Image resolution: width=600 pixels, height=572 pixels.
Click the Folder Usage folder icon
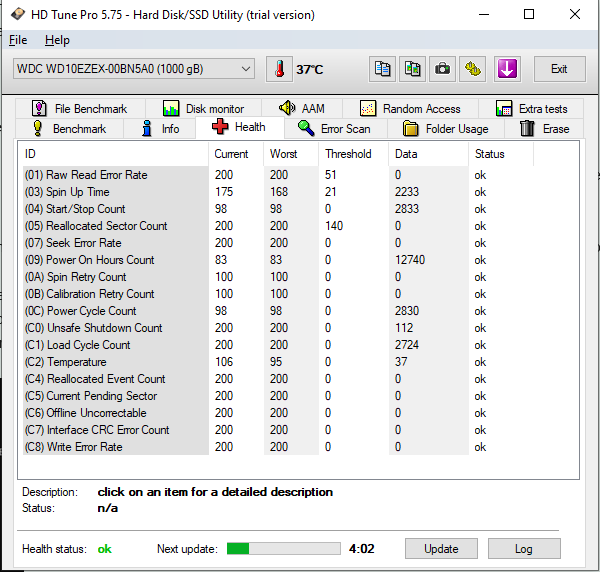tap(411, 129)
